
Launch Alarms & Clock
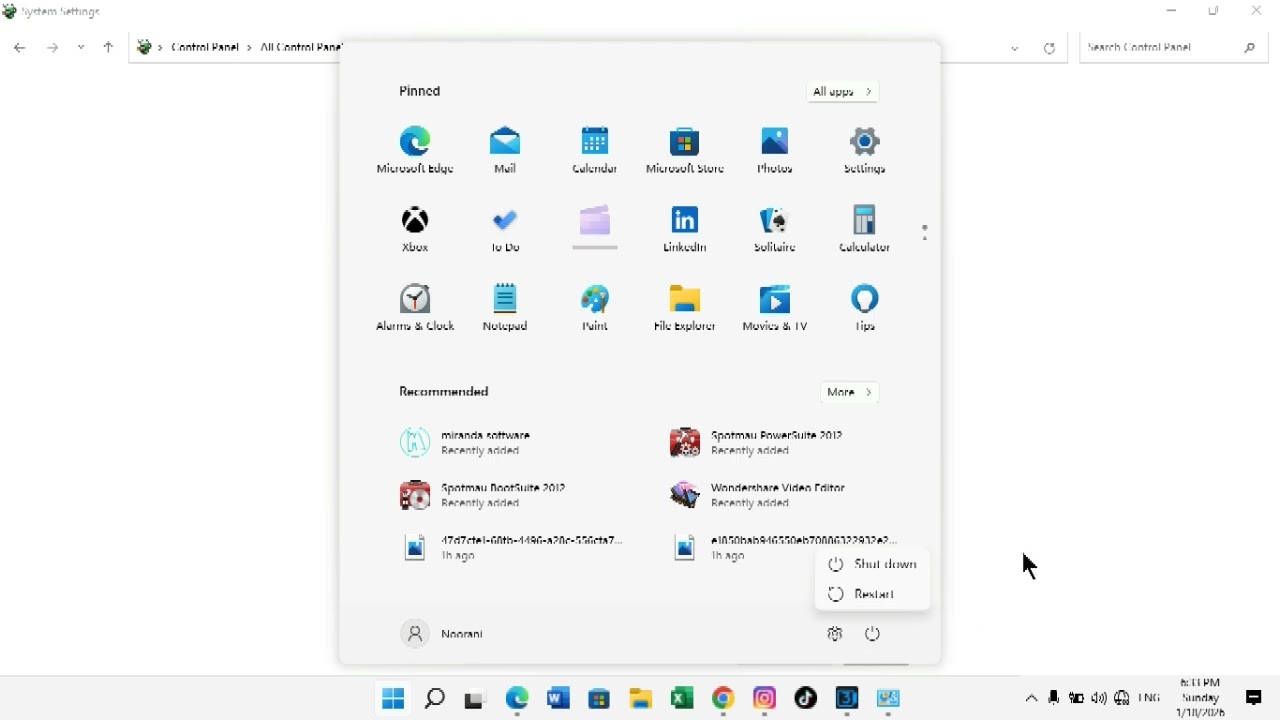[415, 308]
